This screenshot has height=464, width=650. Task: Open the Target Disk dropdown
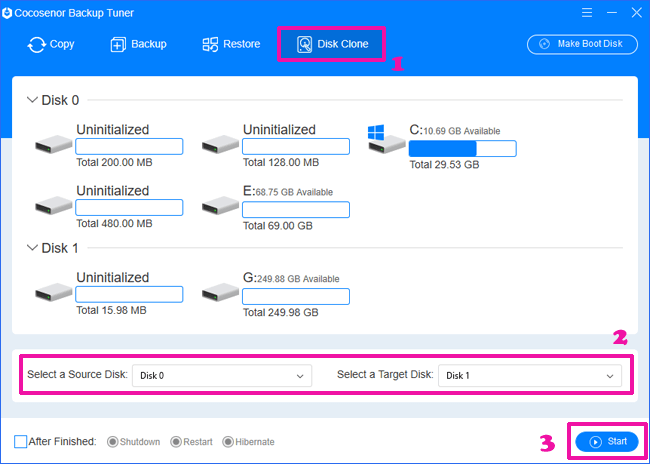530,376
